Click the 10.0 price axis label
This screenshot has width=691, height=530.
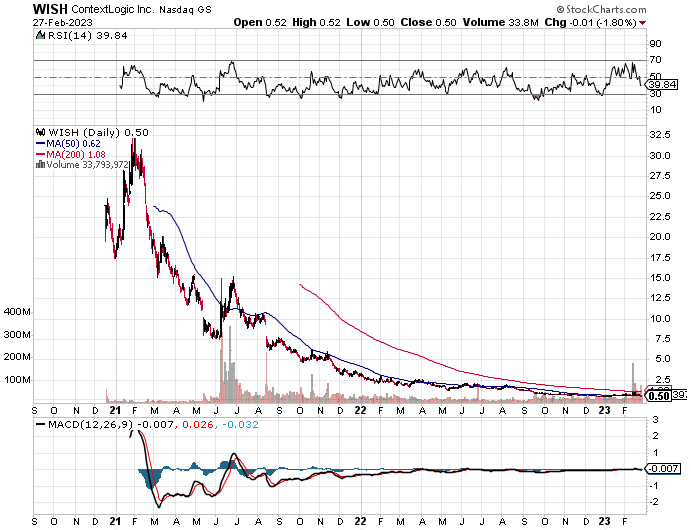tap(660, 319)
